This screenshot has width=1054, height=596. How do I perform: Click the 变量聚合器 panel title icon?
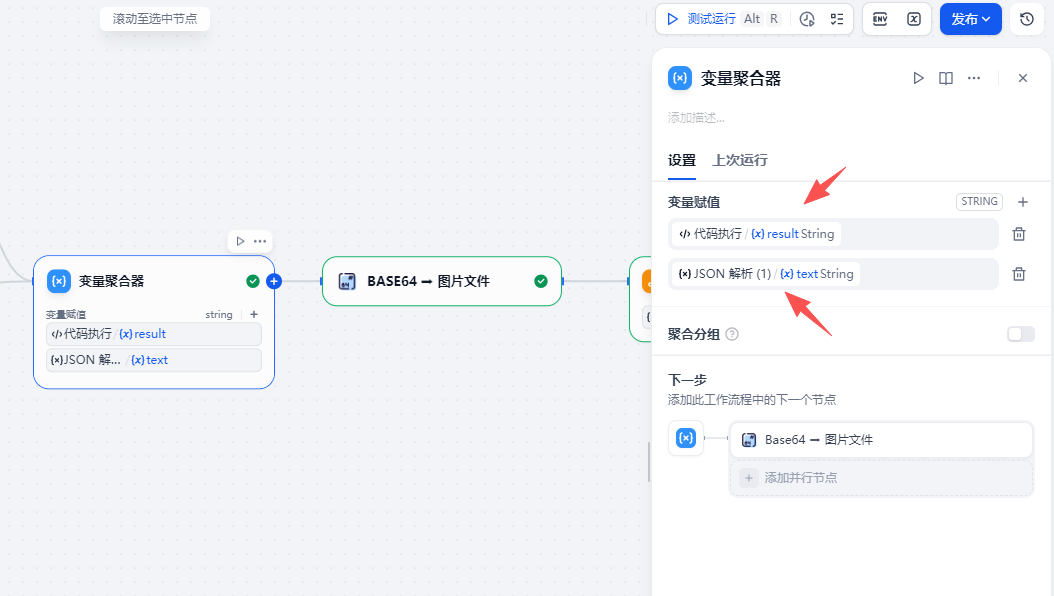pyautogui.click(x=680, y=79)
